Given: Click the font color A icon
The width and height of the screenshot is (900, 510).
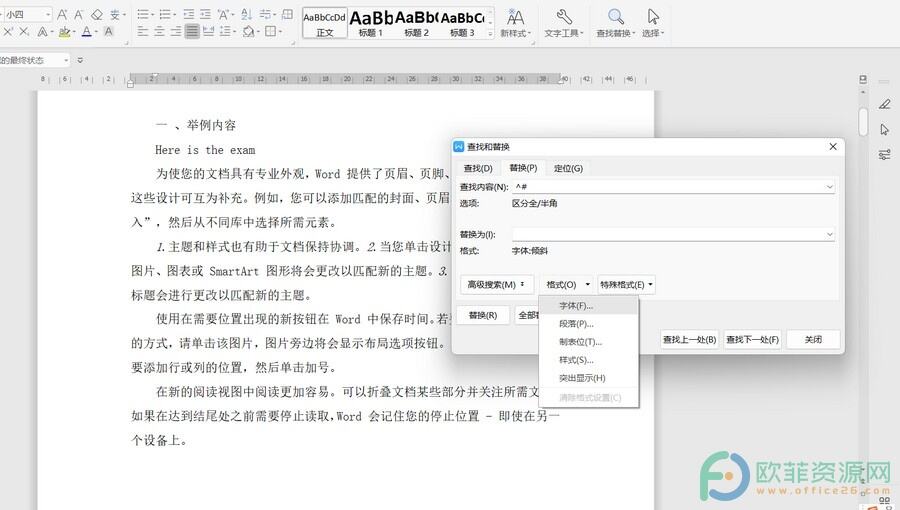Looking at the screenshot, I should (86, 32).
